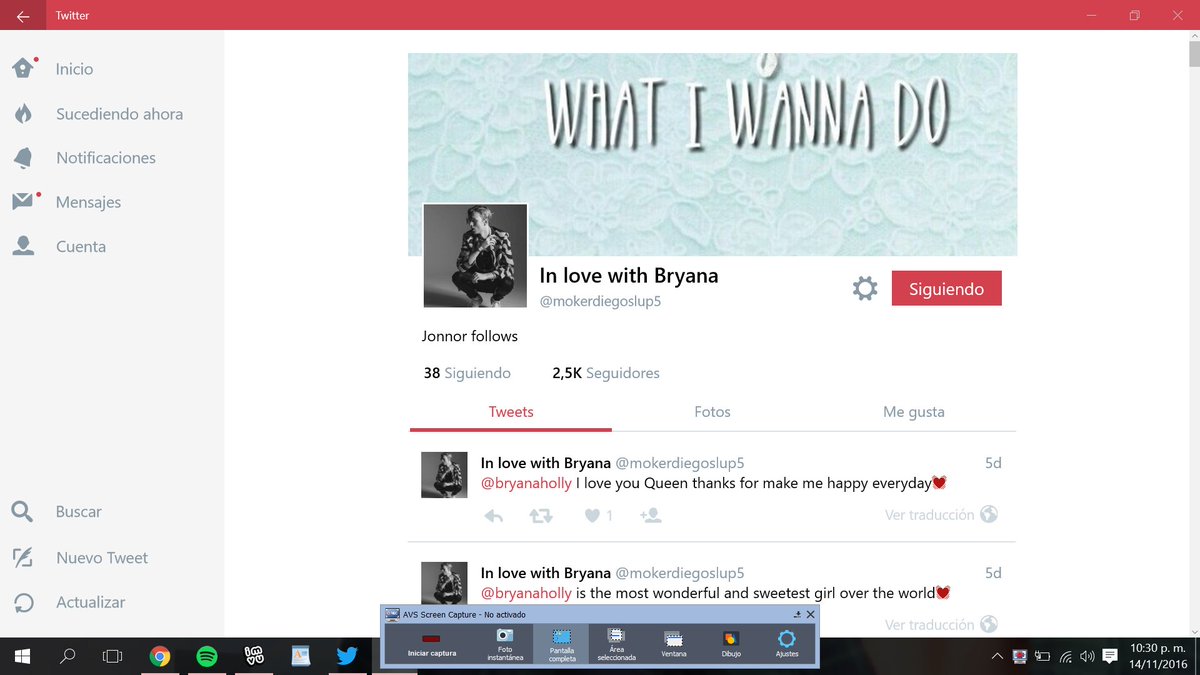Open @bryanaholly mention in first tweet

[x=526, y=483]
